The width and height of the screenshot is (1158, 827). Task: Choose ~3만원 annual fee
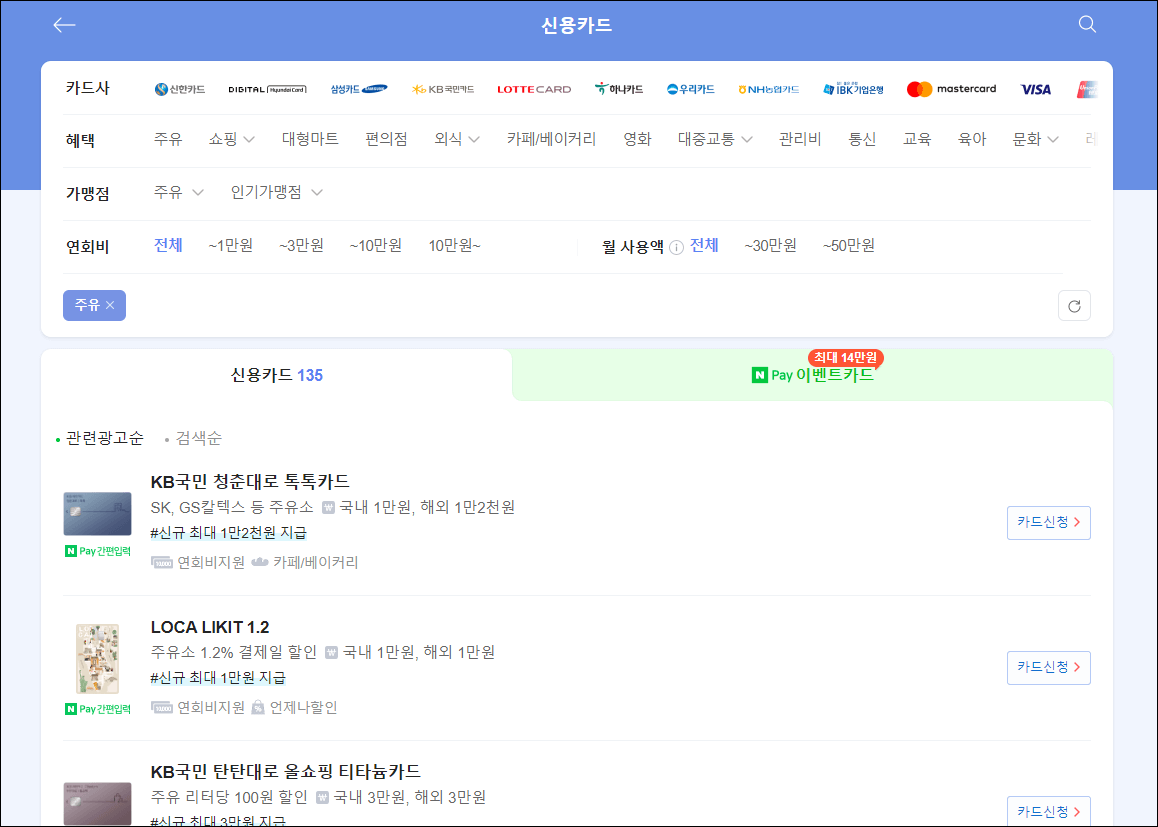pos(301,245)
